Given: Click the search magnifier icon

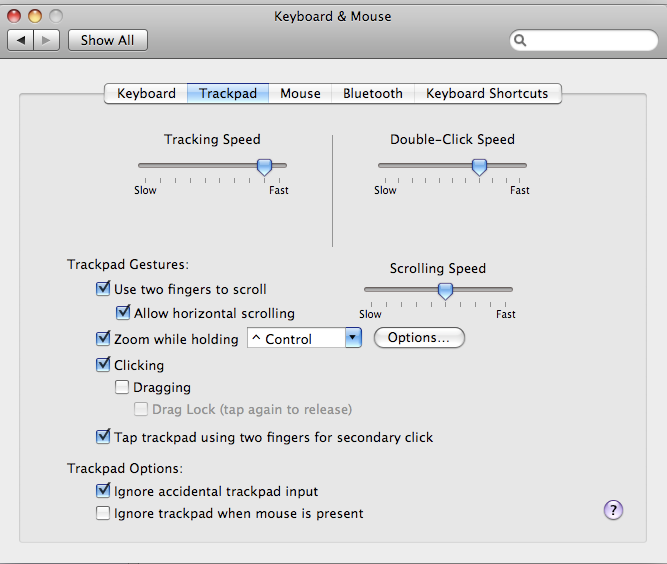Looking at the screenshot, I should pyautogui.click(x=521, y=41).
